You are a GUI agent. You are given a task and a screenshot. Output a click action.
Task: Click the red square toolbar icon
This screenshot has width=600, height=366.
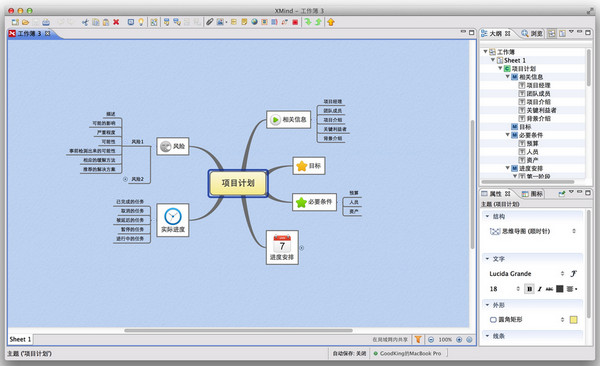[295, 22]
